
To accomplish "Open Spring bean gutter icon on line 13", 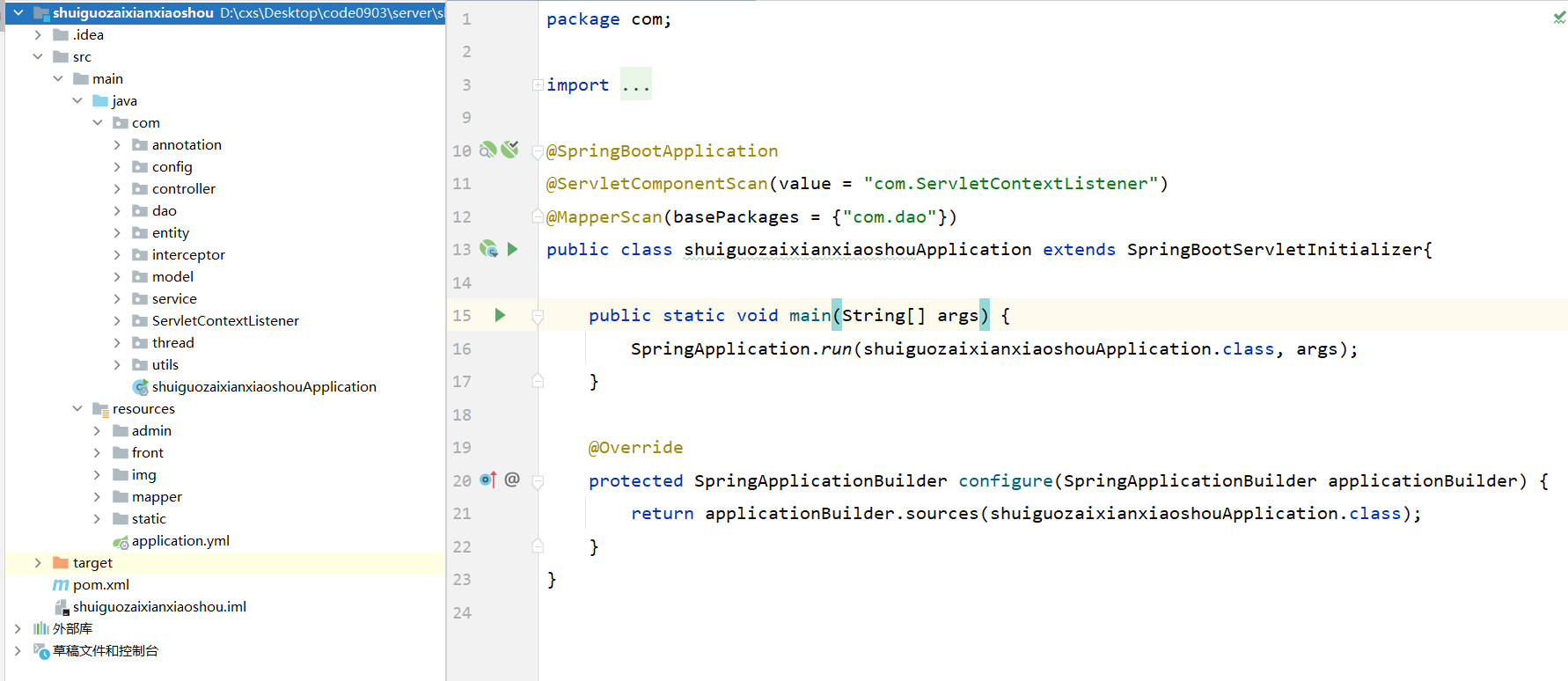I will pos(488,249).
